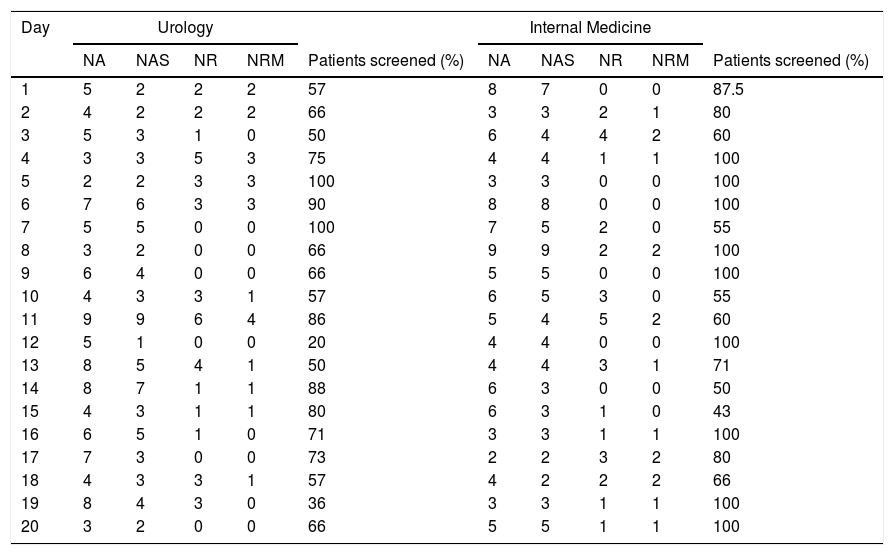Select the Urology group header
This screenshot has width=894, height=555.
[185, 27]
